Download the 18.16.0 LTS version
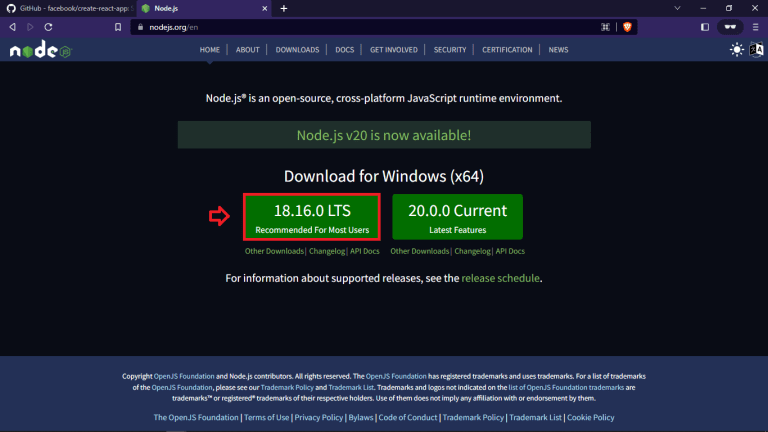This screenshot has height=432, width=768. tap(312, 217)
